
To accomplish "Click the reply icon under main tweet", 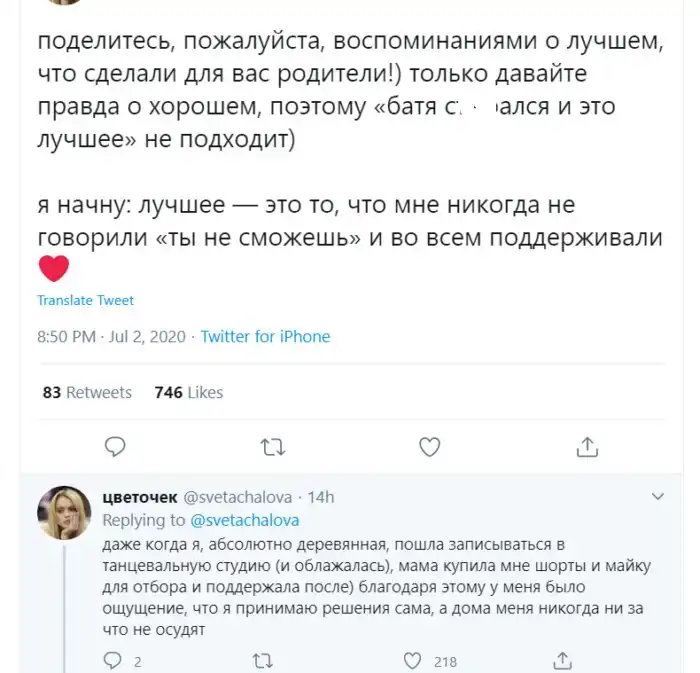I will coord(115,445).
